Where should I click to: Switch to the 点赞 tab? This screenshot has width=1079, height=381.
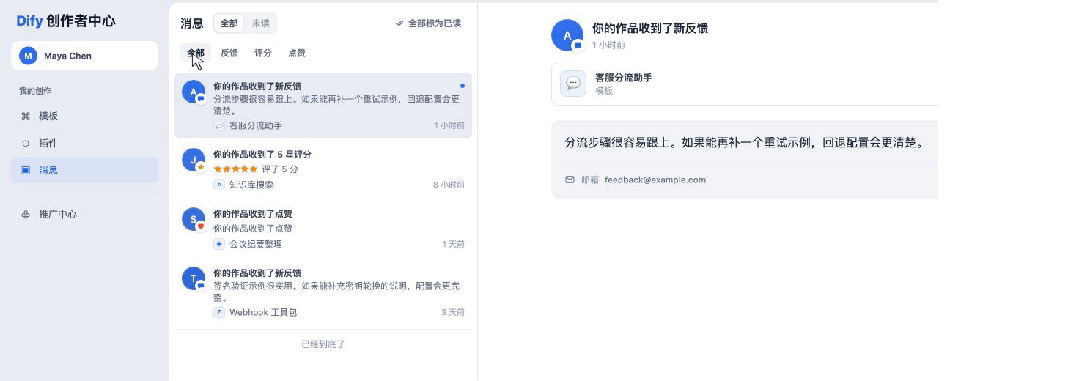click(x=297, y=53)
